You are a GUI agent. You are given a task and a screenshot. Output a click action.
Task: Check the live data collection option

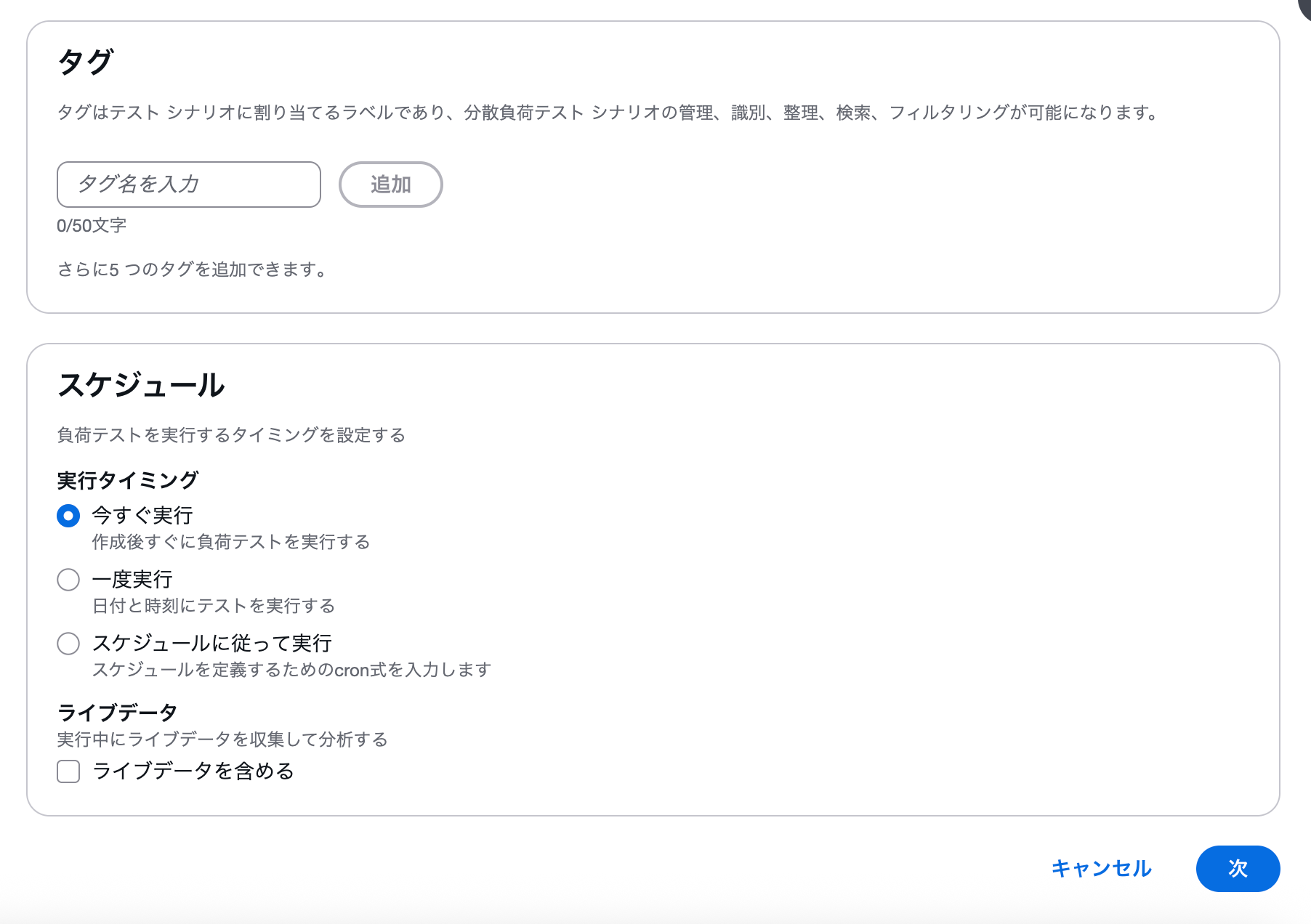pyautogui.click(x=68, y=771)
